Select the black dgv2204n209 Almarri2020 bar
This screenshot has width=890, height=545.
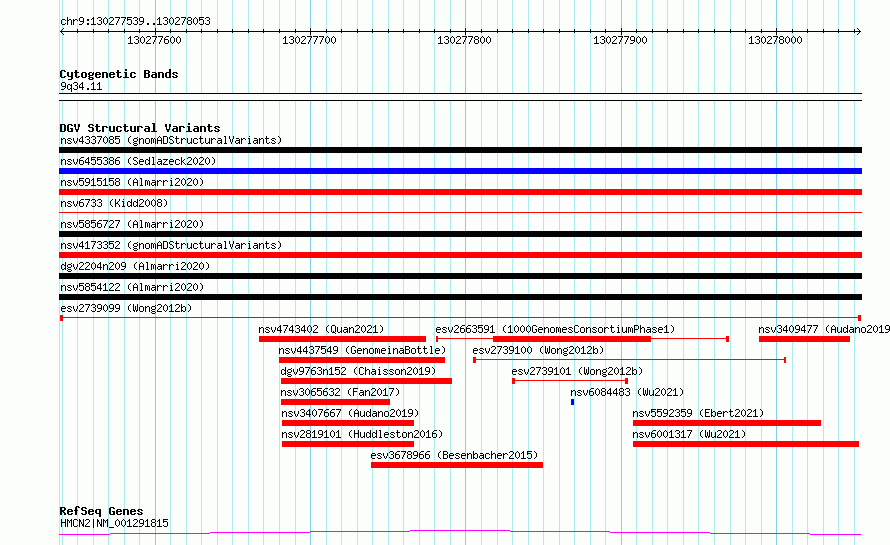click(460, 276)
